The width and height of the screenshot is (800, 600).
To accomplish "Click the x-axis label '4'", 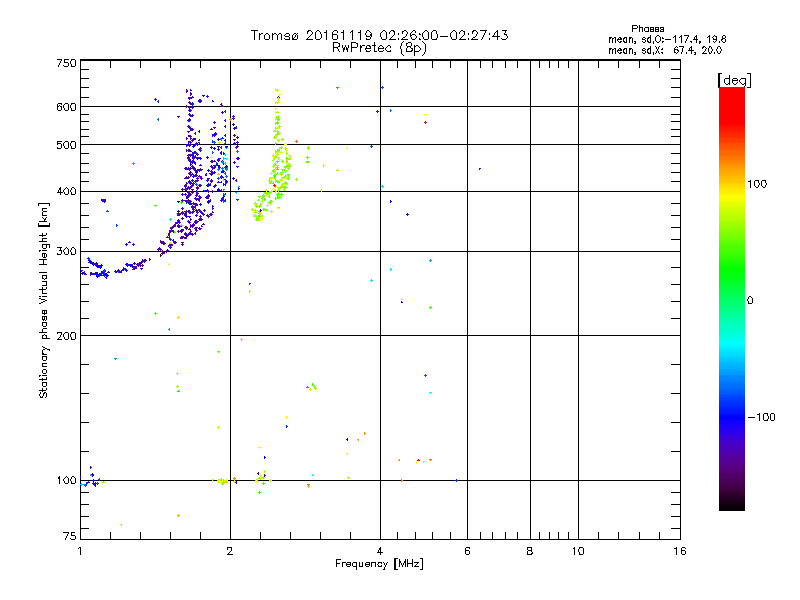I will pos(380,551).
